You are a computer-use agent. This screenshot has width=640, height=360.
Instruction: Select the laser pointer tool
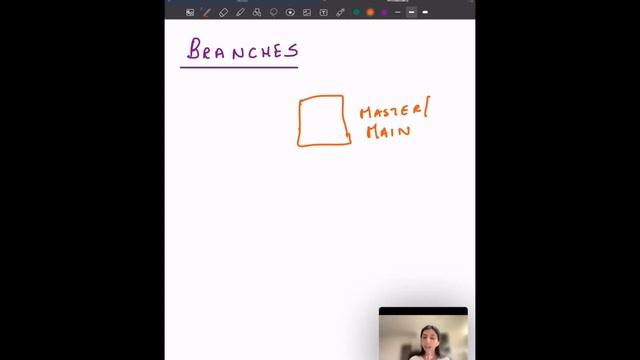pyautogui.click(x=340, y=13)
